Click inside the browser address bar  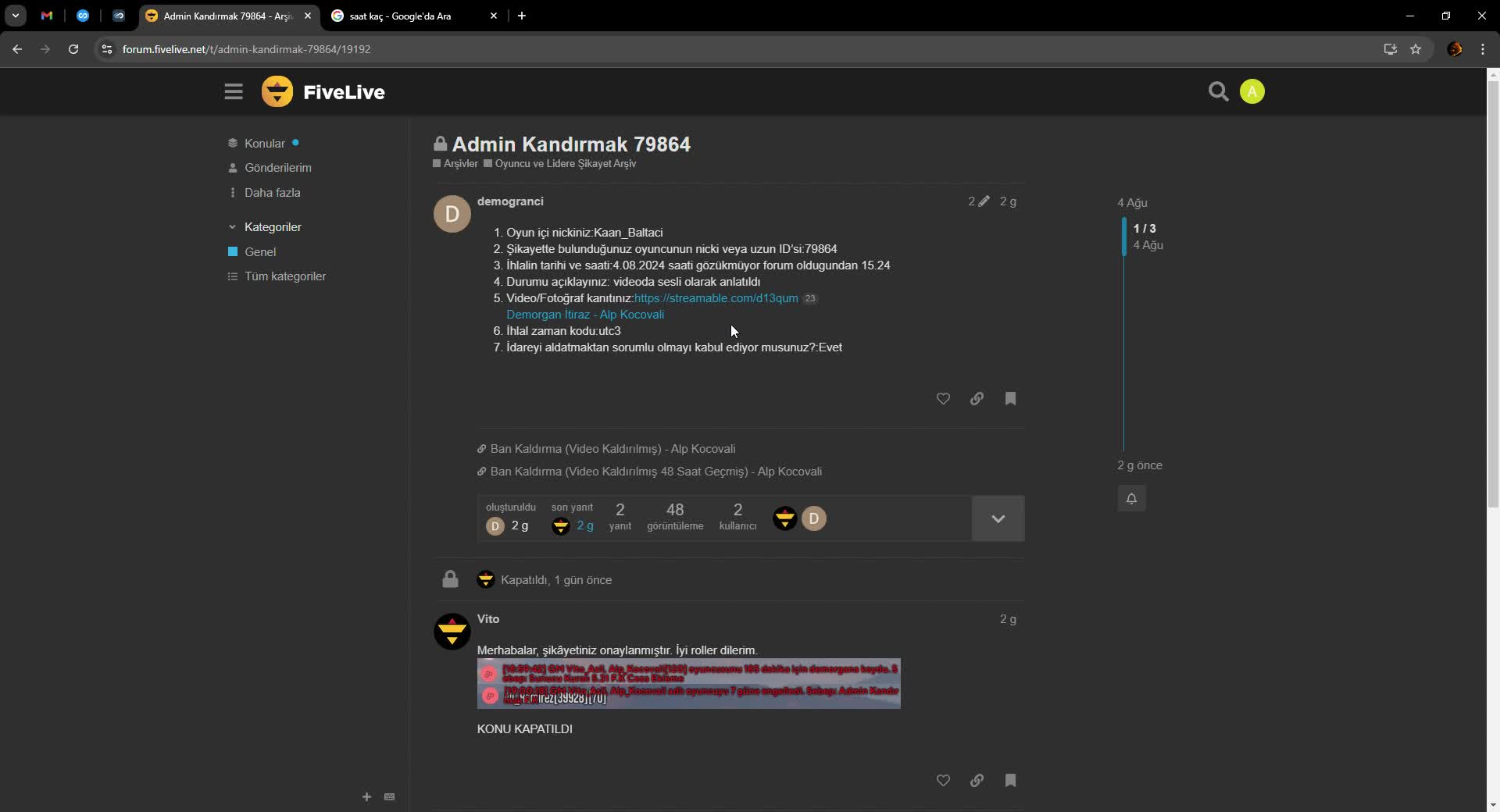(x=469, y=48)
